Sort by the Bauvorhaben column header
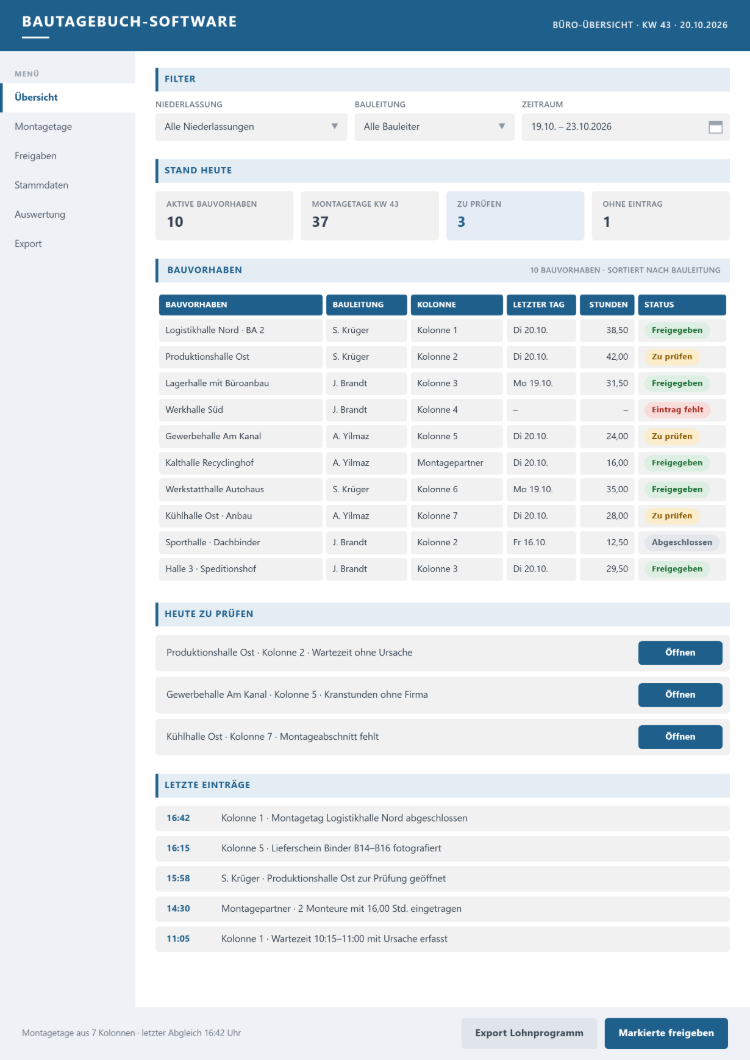Viewport: 750px width, 1060px height. (x=241, y=305)
